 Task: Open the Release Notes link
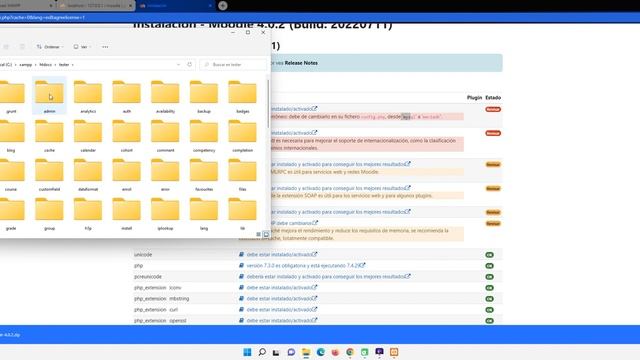pyautogui.click(x=301, y=63)
